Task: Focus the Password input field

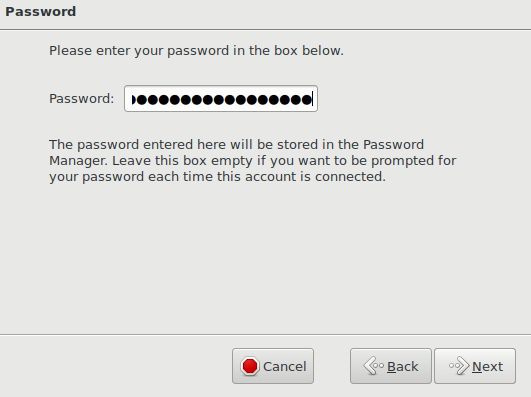Action: point(221,99)
